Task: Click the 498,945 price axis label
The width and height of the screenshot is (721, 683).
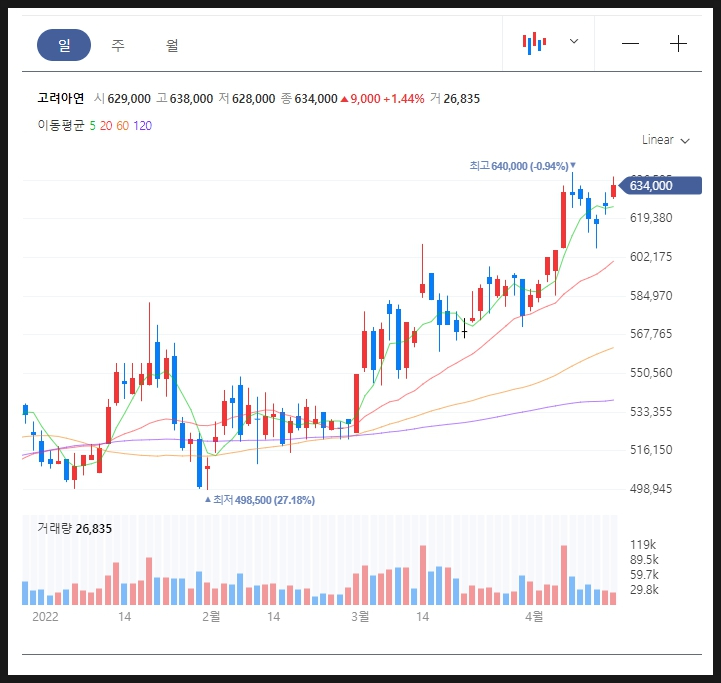Action: point(651,488)
